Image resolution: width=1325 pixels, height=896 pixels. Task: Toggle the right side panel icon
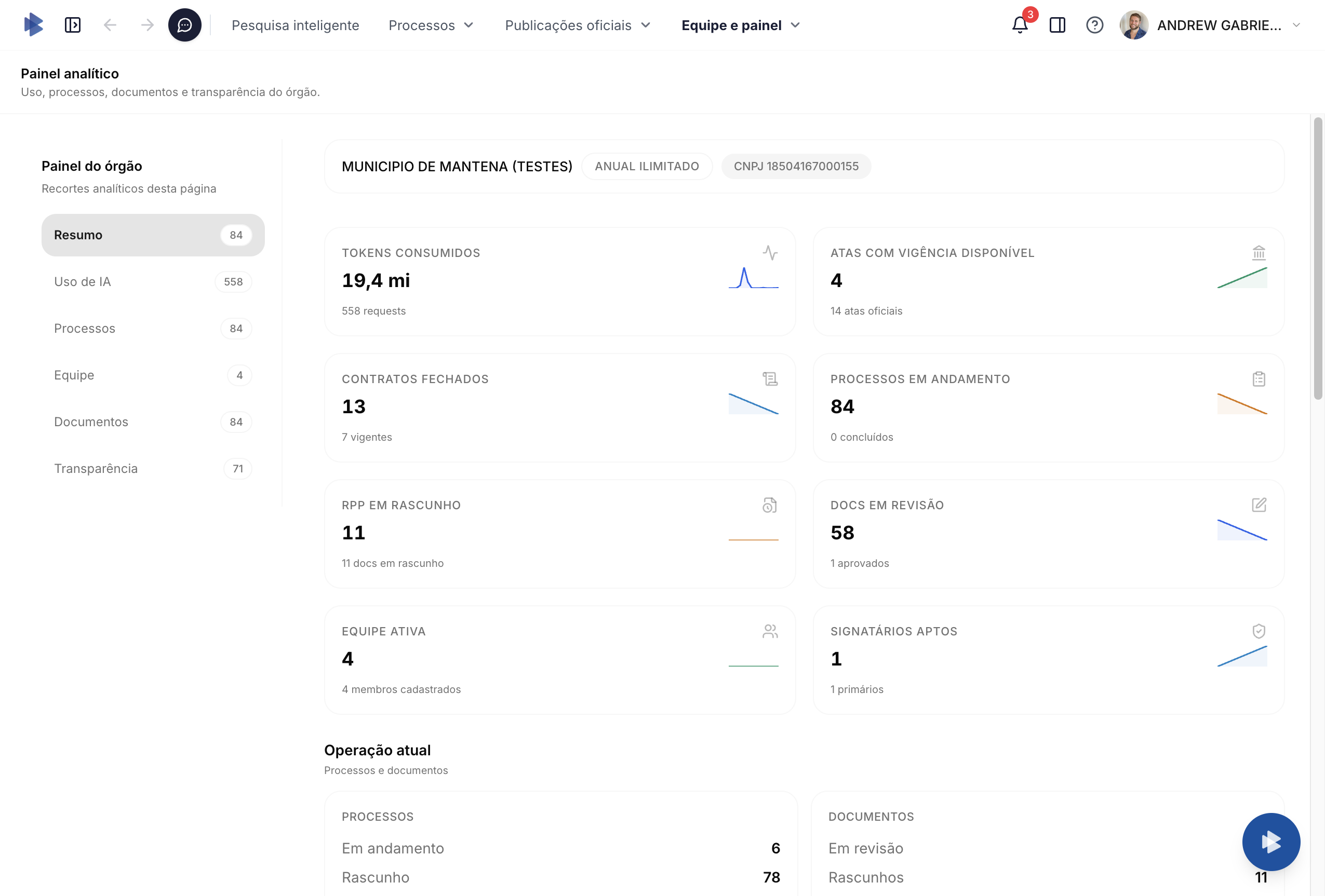tap(1057, 25)
